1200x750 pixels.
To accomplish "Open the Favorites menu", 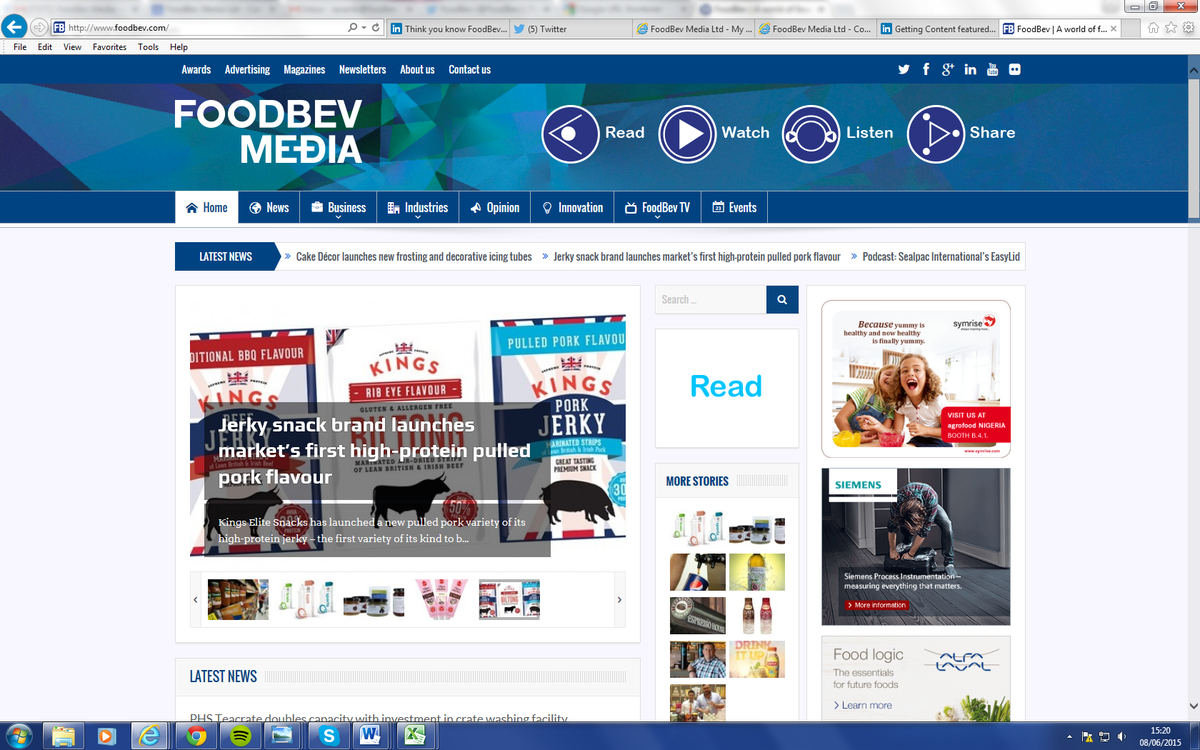I will coord(109,47).
